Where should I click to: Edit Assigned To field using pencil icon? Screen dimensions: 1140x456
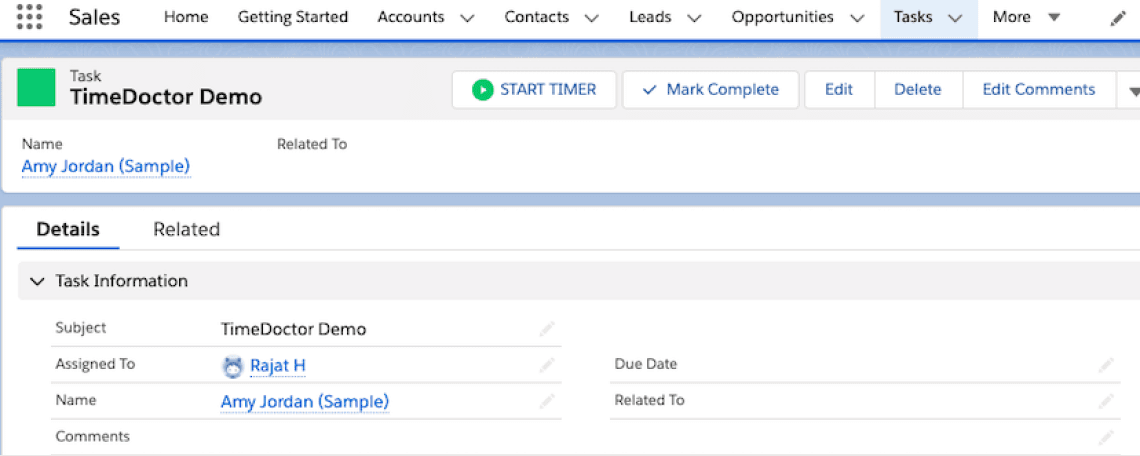coord(546,365)
